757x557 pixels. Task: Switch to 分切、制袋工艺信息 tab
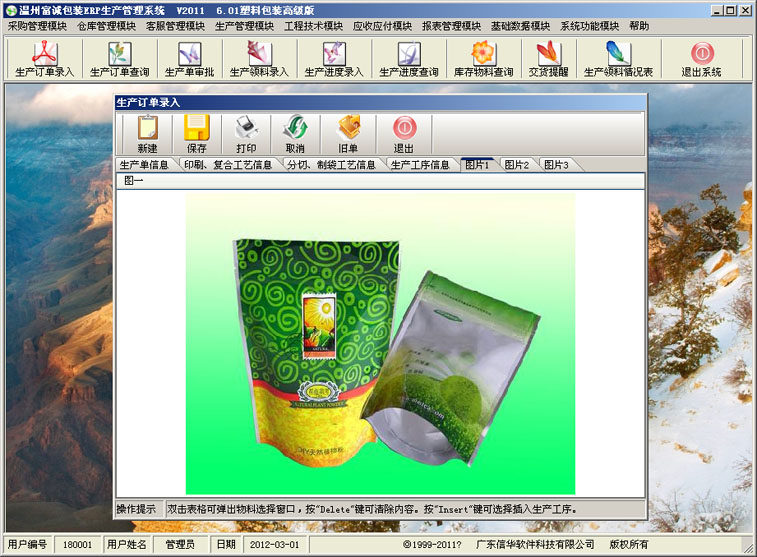[x=331, y=165]
